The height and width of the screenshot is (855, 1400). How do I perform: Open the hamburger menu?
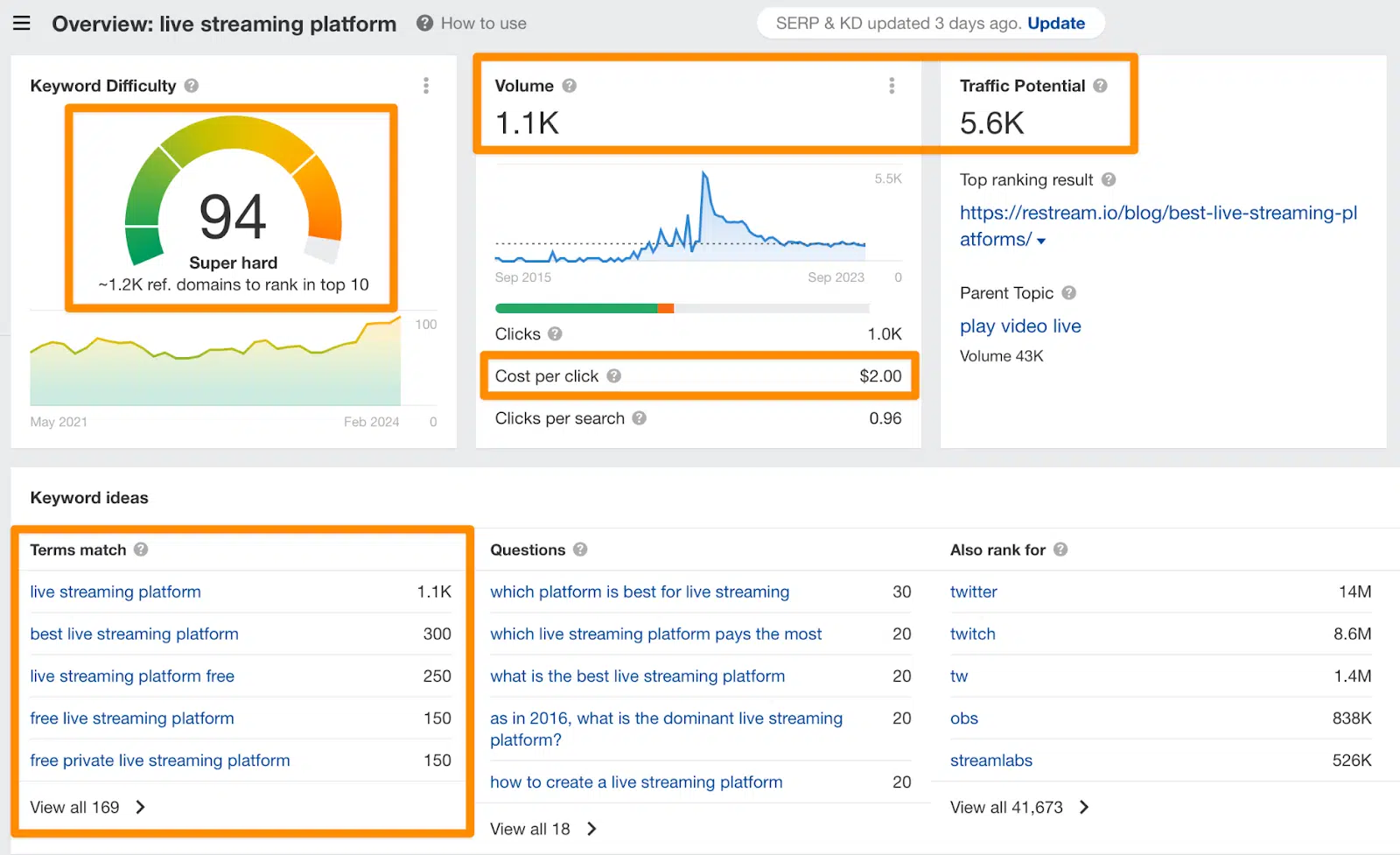point(22,23)
